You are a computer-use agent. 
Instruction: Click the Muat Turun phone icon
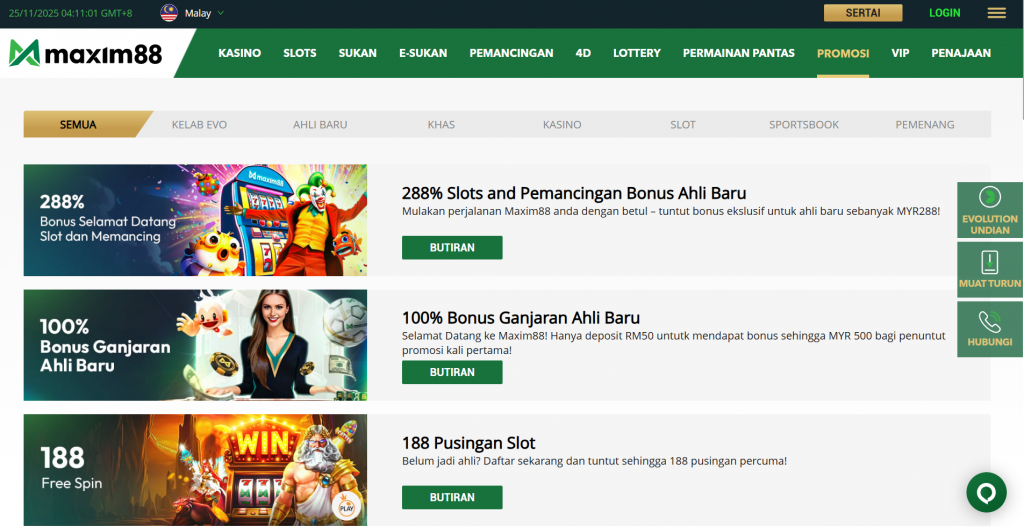pyautogui.click(x=989, y=263)
